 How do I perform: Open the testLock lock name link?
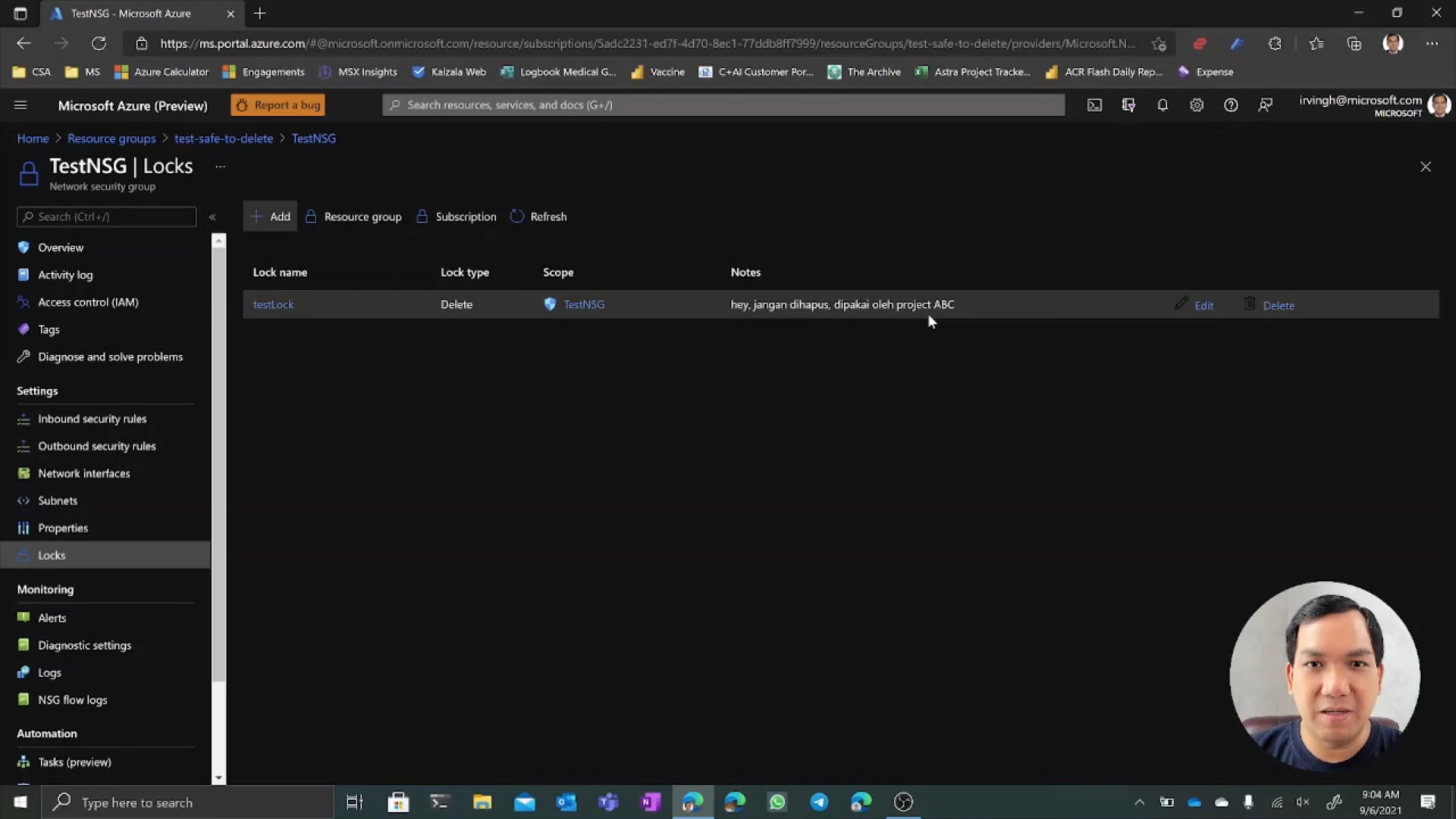[x=273, y=304]
